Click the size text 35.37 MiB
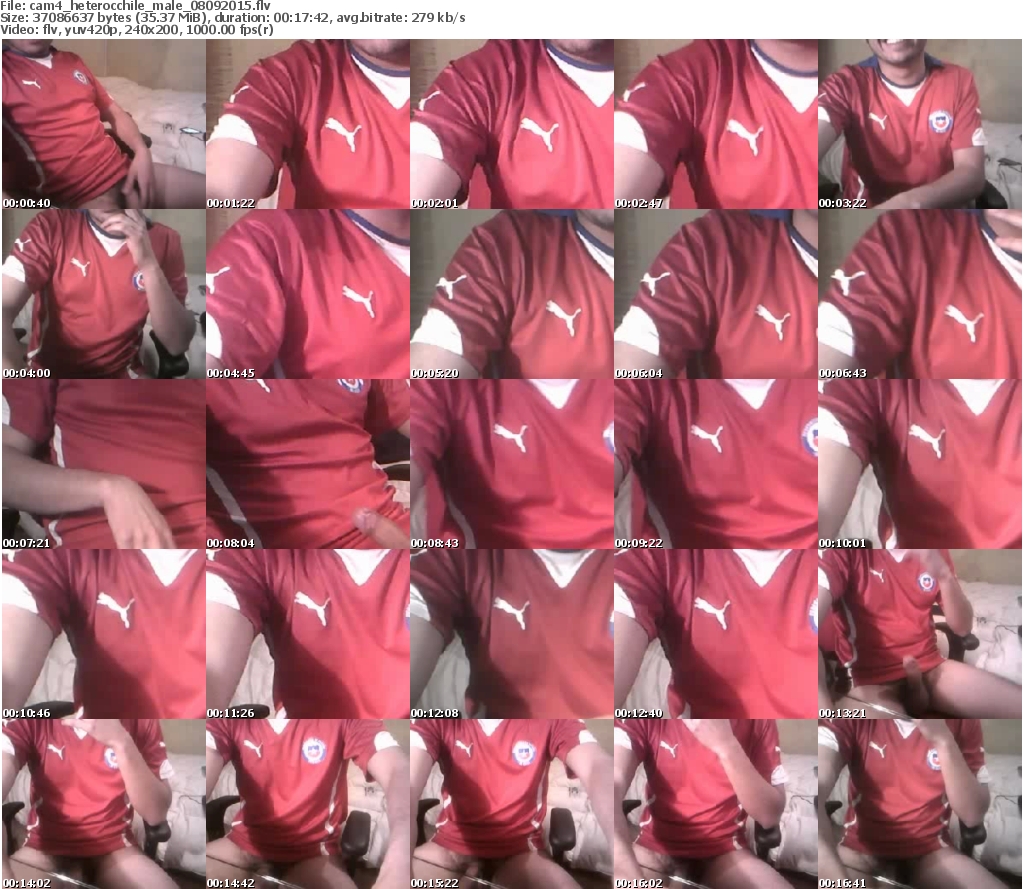Viewport: 1024px width, 889px height. pyautogui.click(x=170, y=18)
